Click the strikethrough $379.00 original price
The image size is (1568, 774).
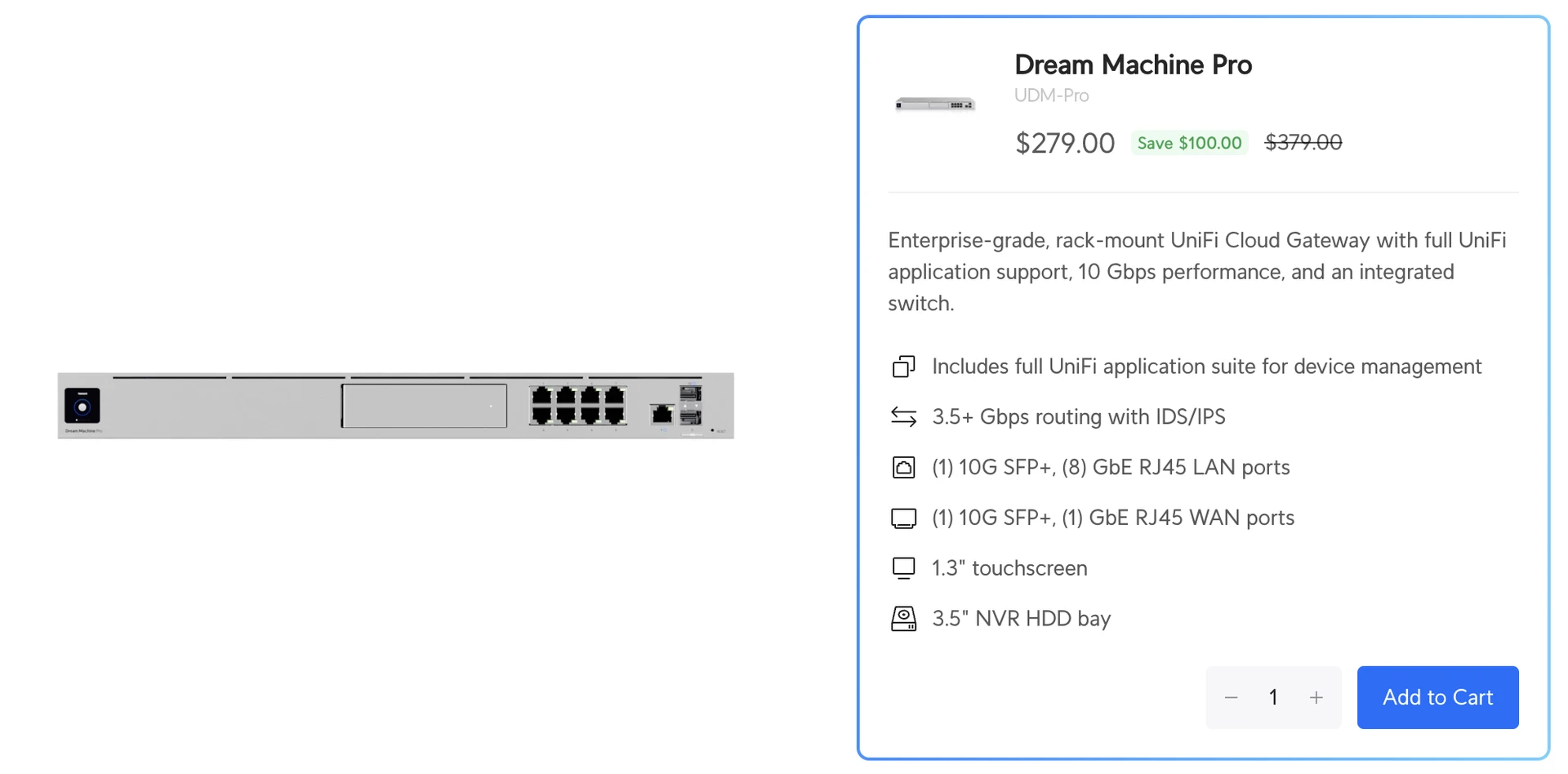[1303, 142]
